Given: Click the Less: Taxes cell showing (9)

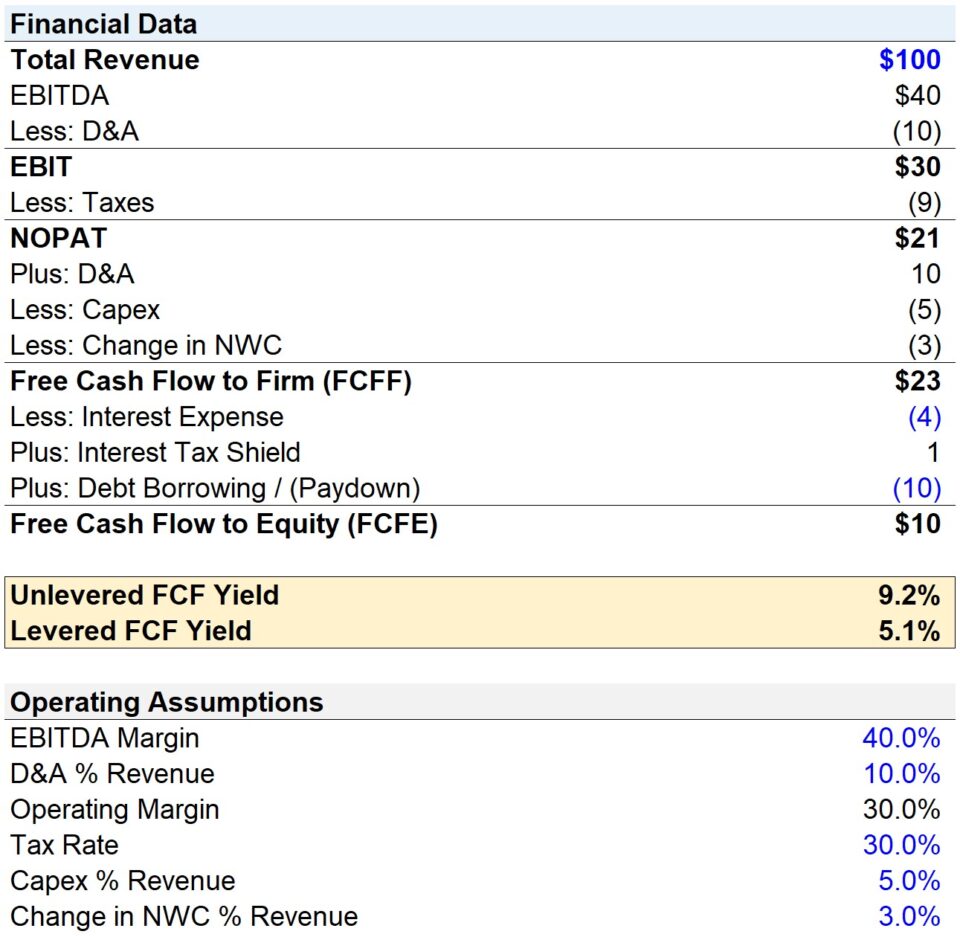Looking at the screenshot, I should pyautogui.click(x=921, y=202).
